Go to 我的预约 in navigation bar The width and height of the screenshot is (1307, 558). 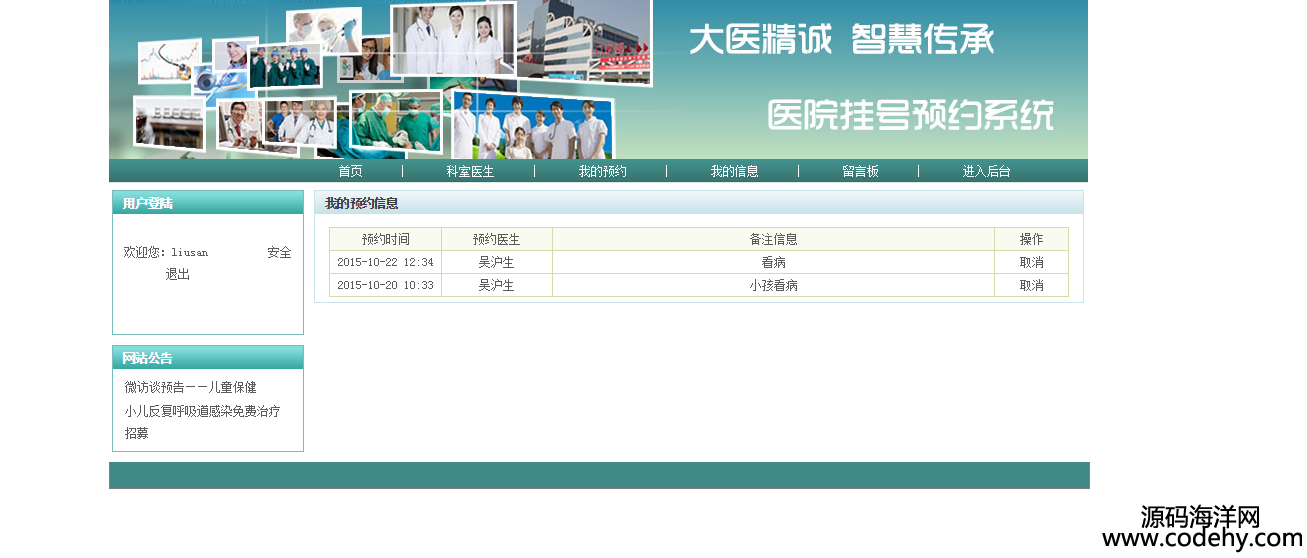(602, 171)
